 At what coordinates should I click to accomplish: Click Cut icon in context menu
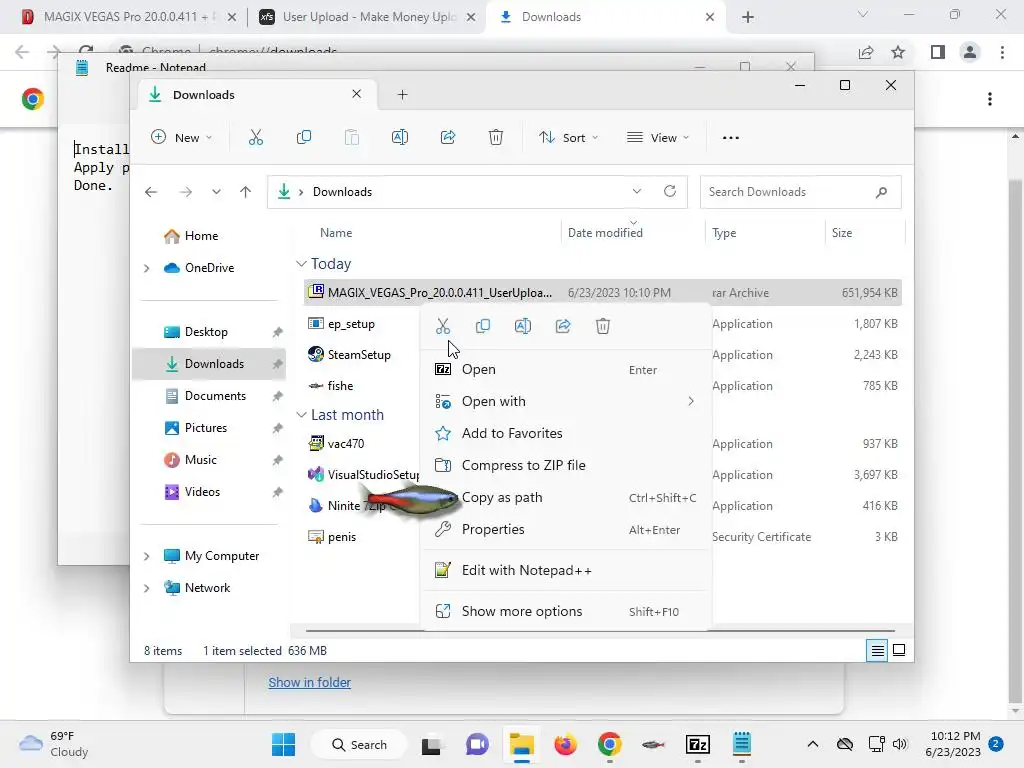click(x=443, y=326)
